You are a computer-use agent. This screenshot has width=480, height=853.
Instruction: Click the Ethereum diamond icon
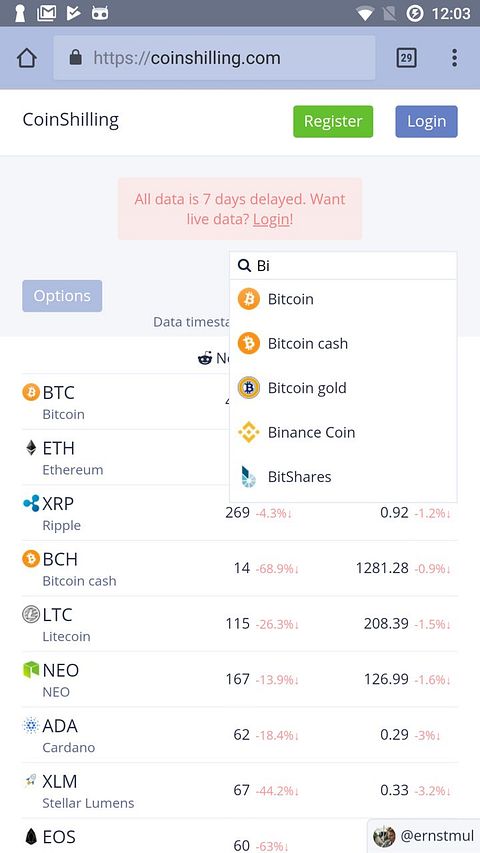31,448
